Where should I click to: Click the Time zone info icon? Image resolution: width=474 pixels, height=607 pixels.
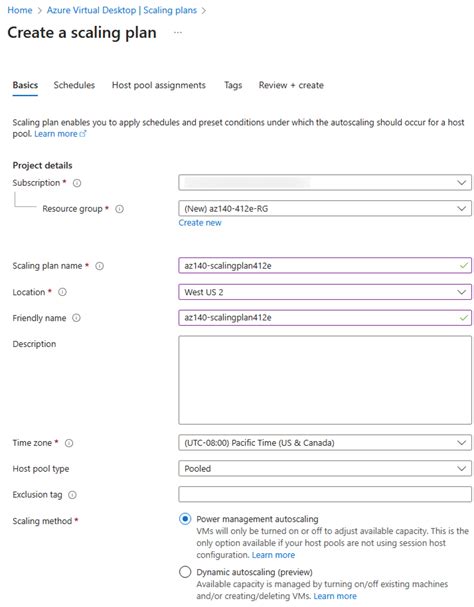pos(69,443)
